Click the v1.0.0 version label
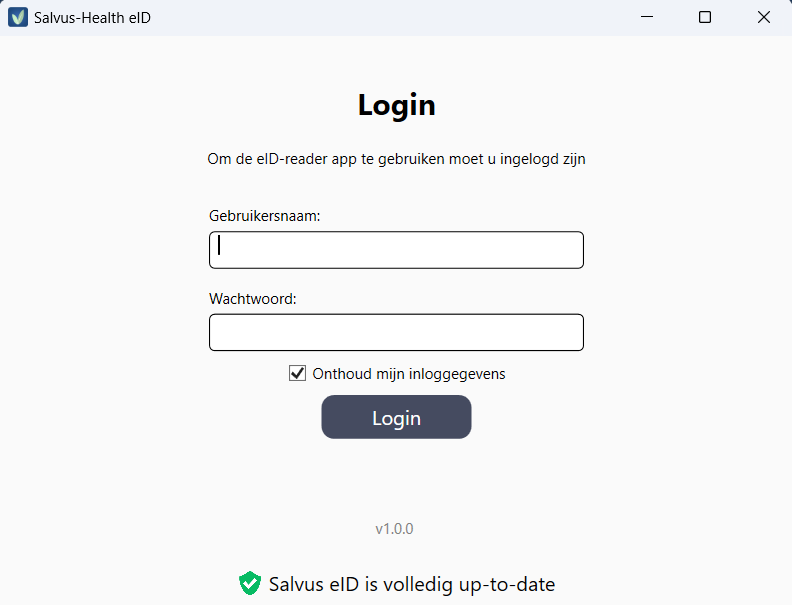Image resolution: width=792 pixels, height=605 pixels. tap(394, 529)
